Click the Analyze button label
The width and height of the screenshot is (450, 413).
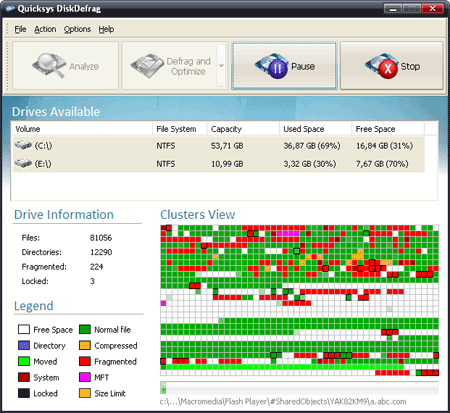coord(84,66)
